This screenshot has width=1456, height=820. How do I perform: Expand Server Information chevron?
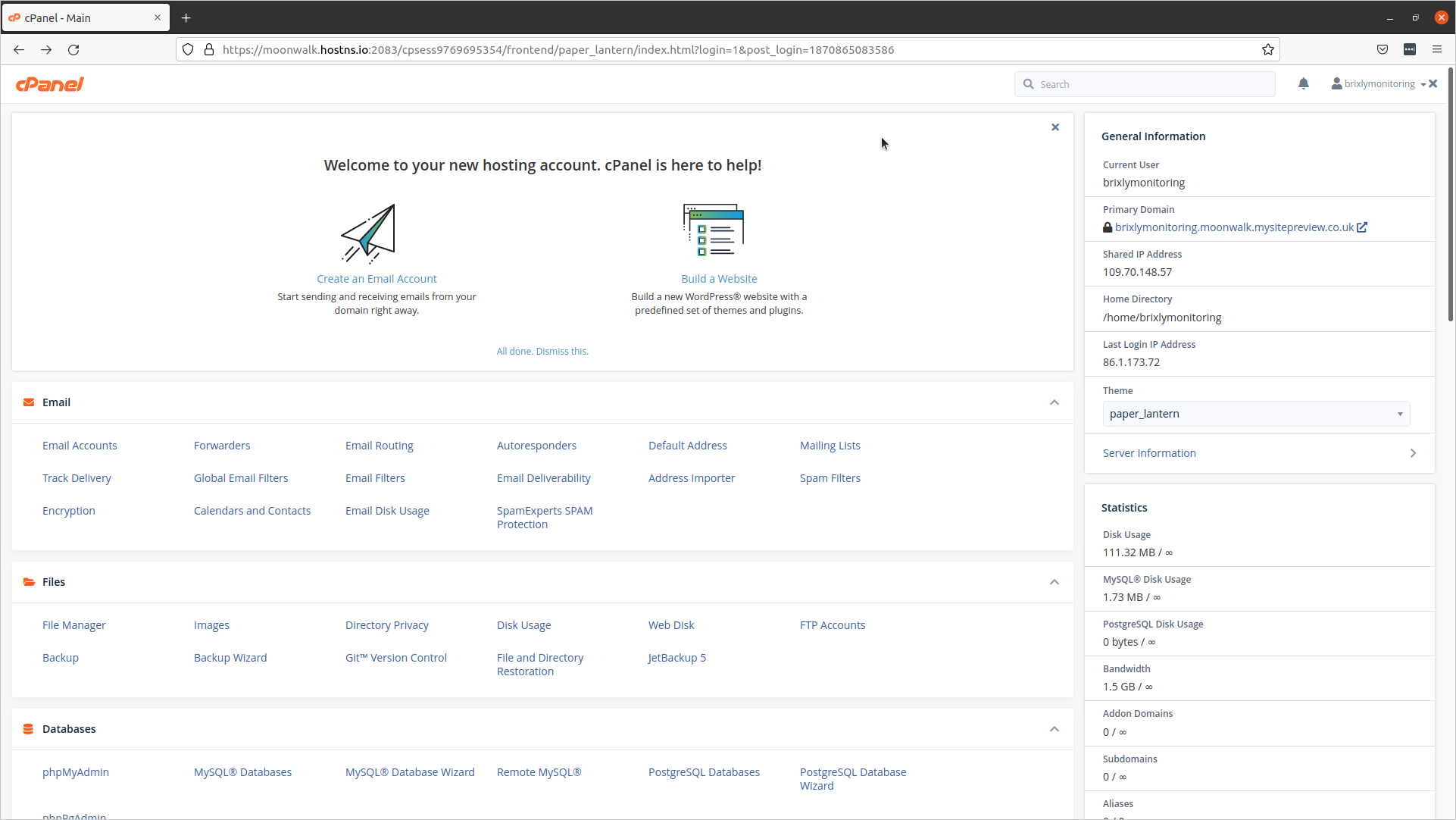1413,453
